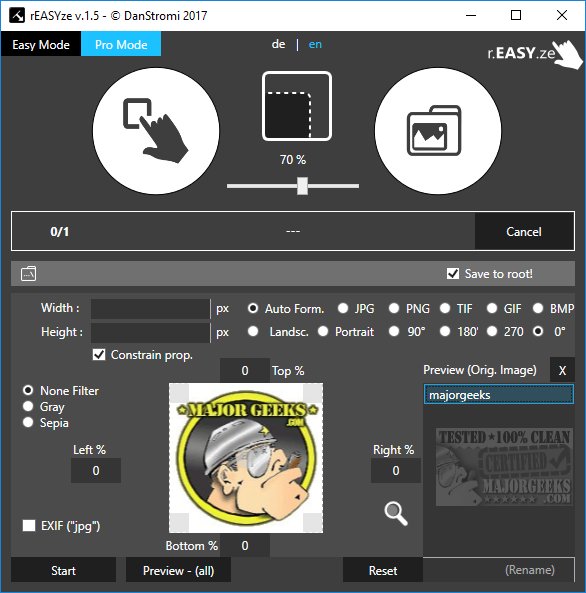
Task: Click the Preview - (all) button
Action: [178, 570]
